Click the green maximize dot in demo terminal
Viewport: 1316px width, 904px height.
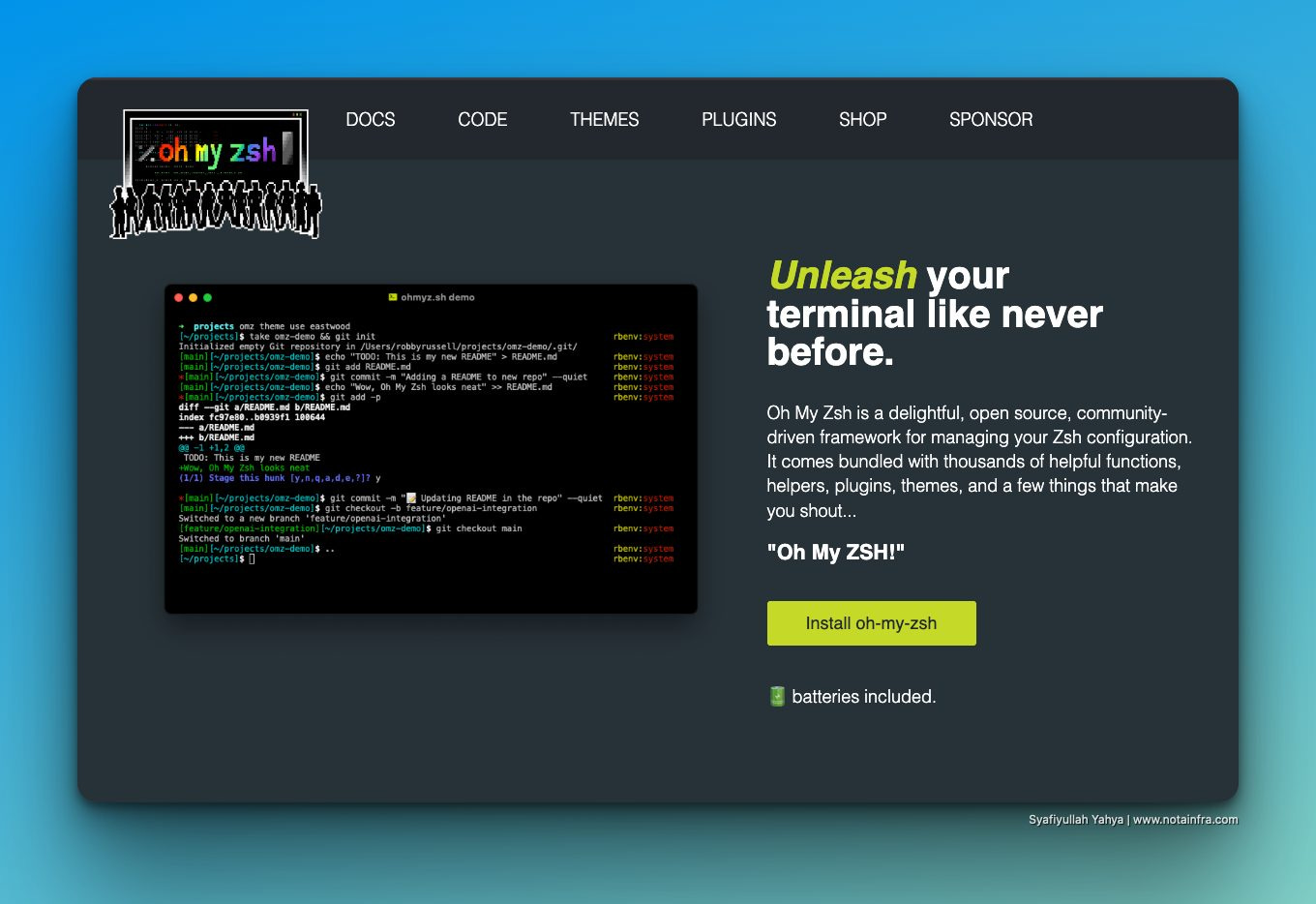tap(207, 298)
